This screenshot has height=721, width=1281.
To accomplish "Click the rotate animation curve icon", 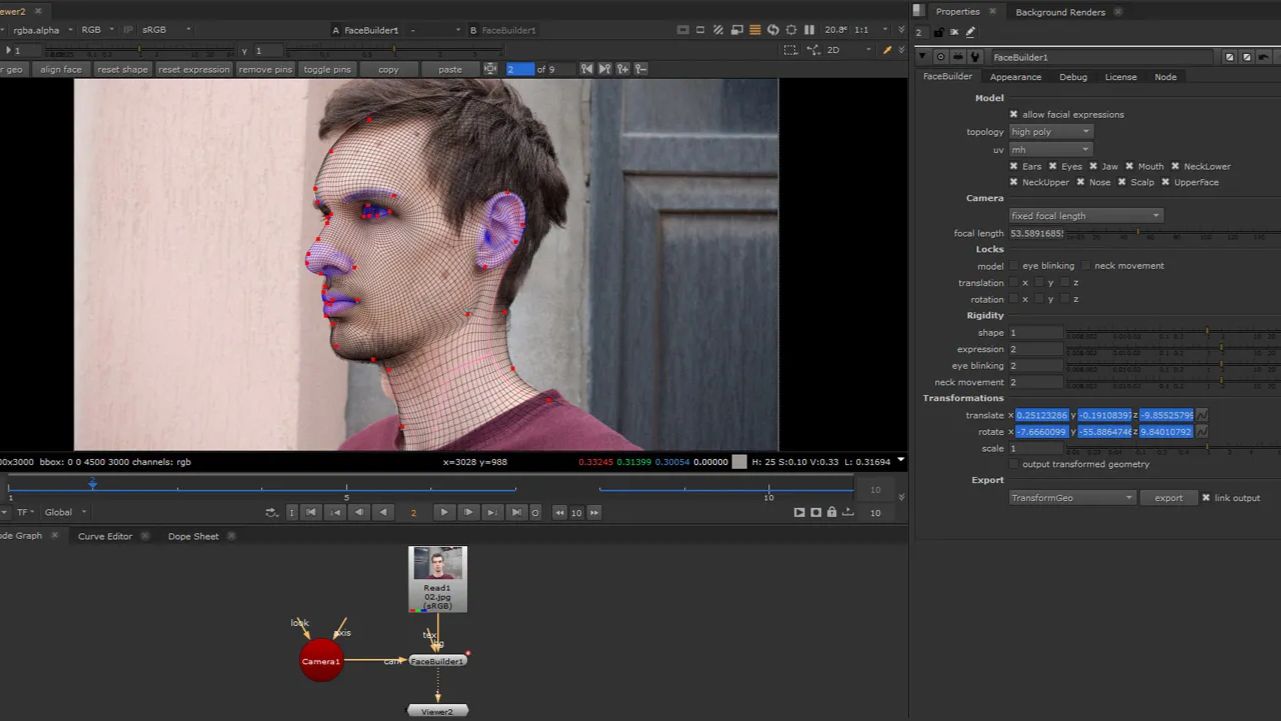I will pos(1202,432).
